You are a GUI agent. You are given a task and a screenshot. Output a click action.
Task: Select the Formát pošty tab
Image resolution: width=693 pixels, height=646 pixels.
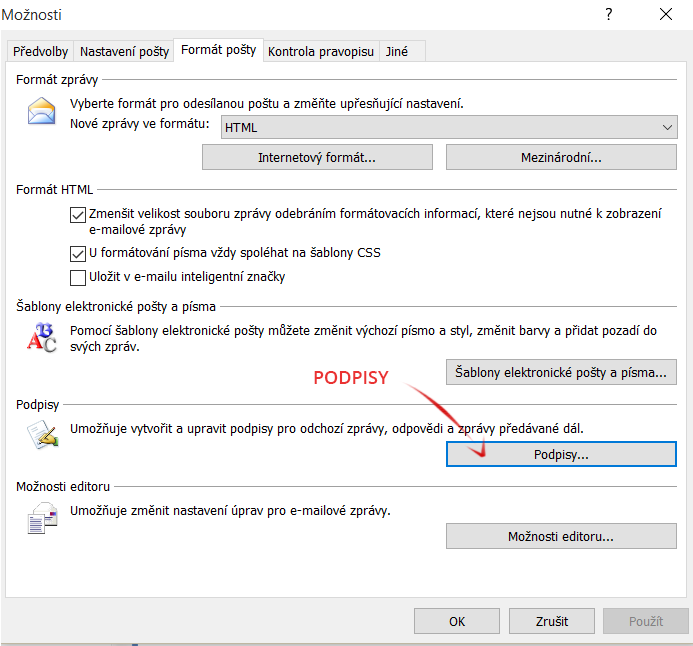[218, 50]
